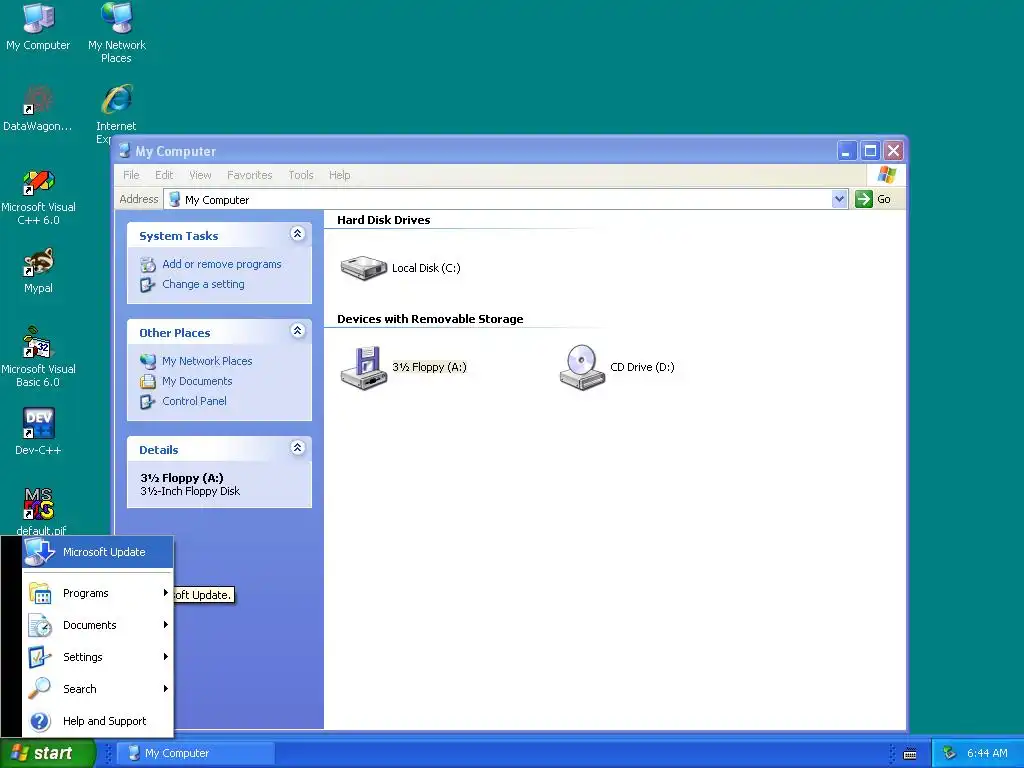Click the safely remove hardware tray icon
This screenshot has width=1024, height=768.
[950, 753]
